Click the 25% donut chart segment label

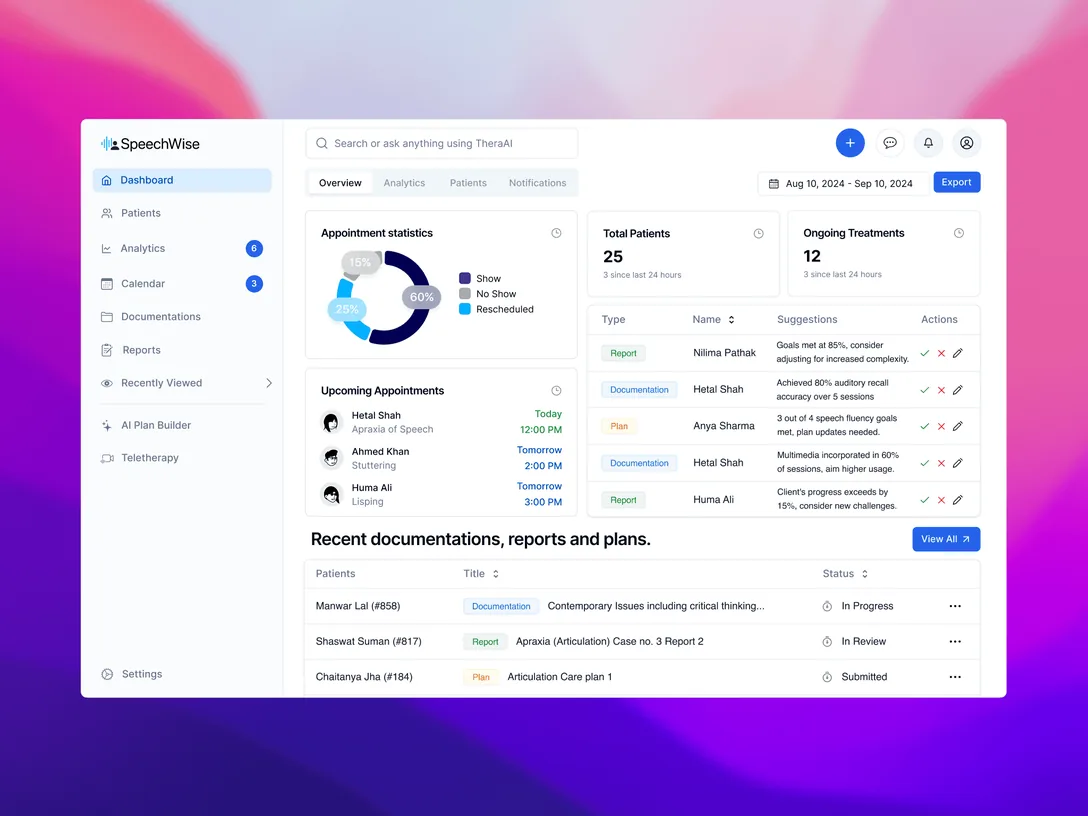(x=347, y=309)
